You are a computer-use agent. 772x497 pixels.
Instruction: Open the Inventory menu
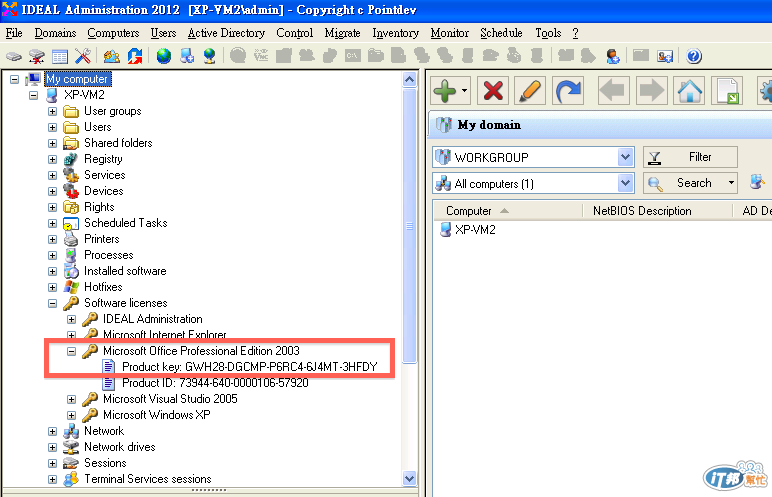tap(395, 33)
